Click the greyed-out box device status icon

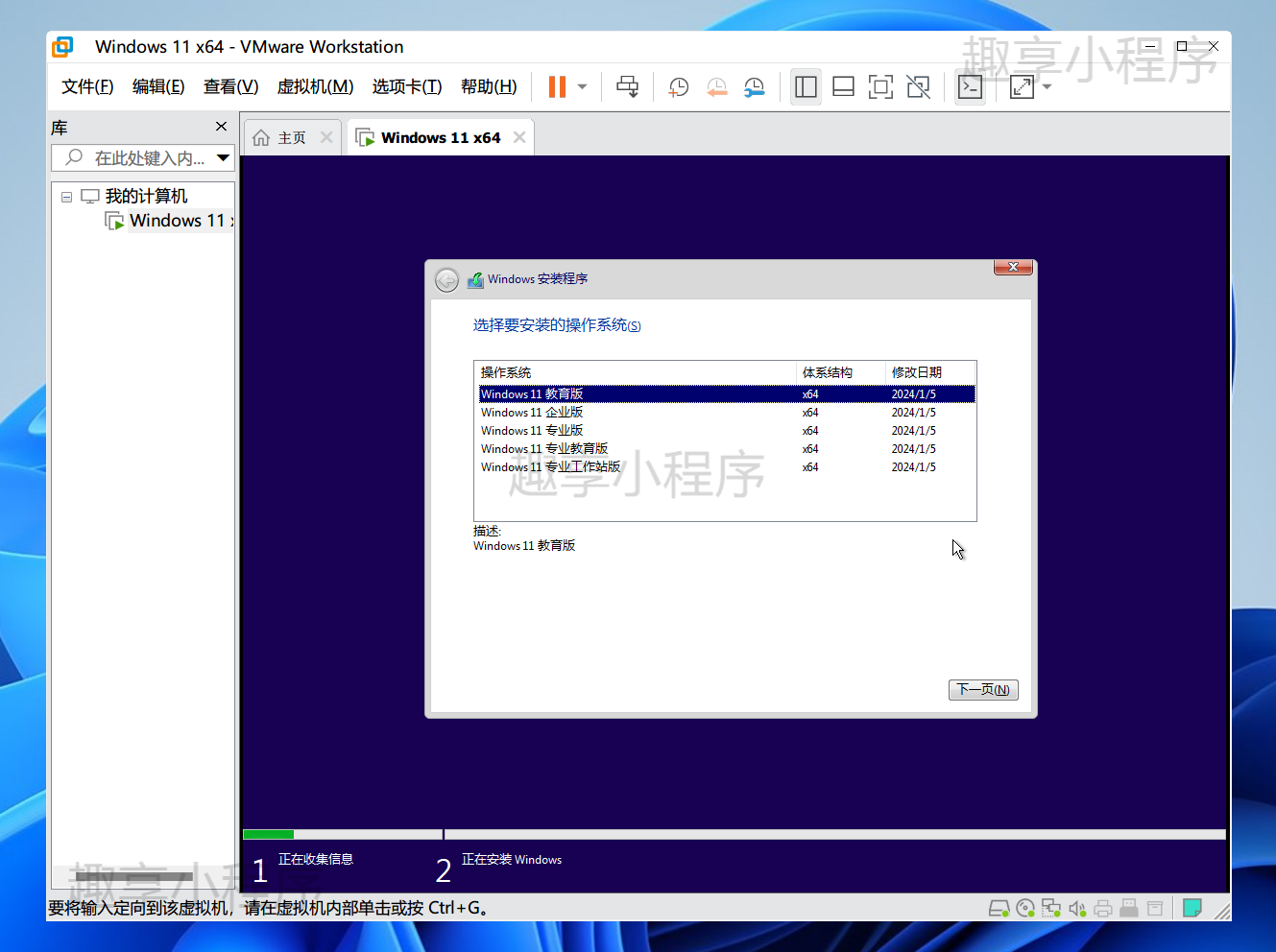pyautogui.click(x=1155, y=908)
